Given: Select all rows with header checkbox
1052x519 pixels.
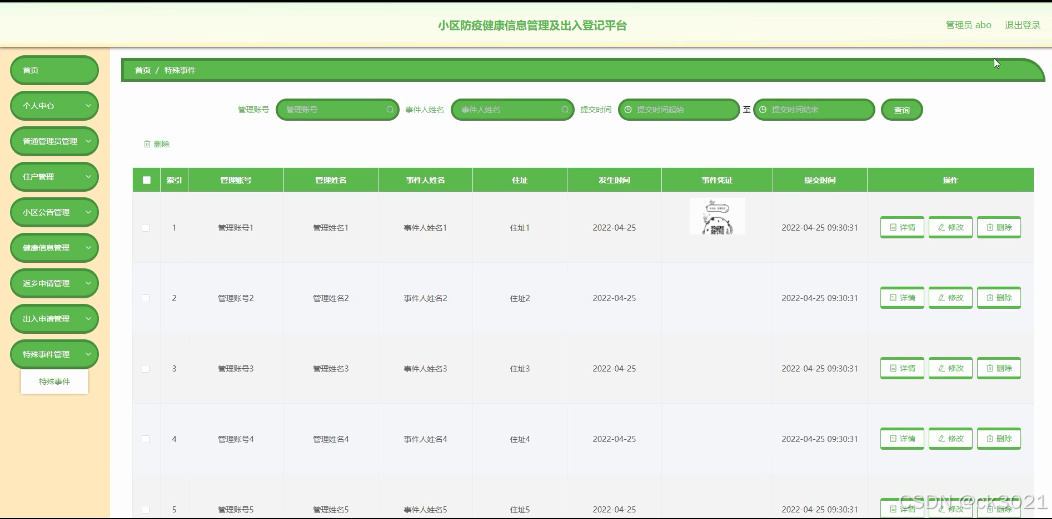Looking at the screenshot, I should tap(146, 180).
